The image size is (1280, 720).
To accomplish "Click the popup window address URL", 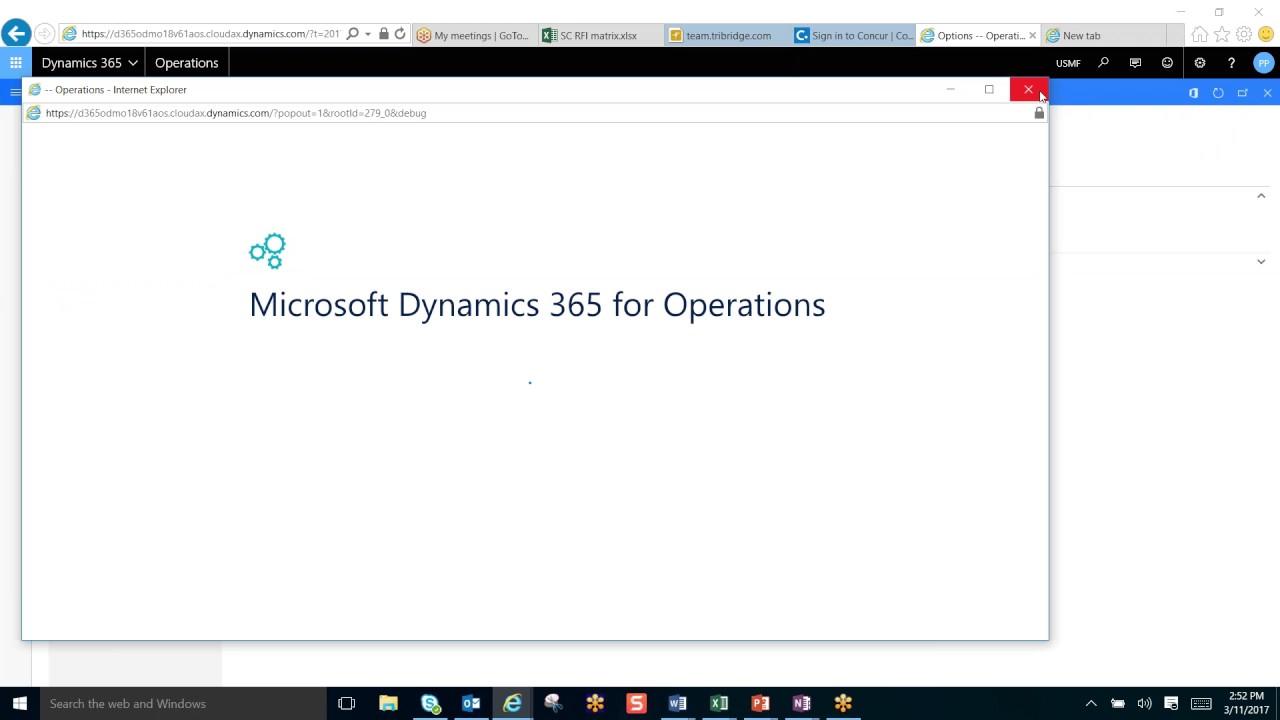I will coord(236,113).
